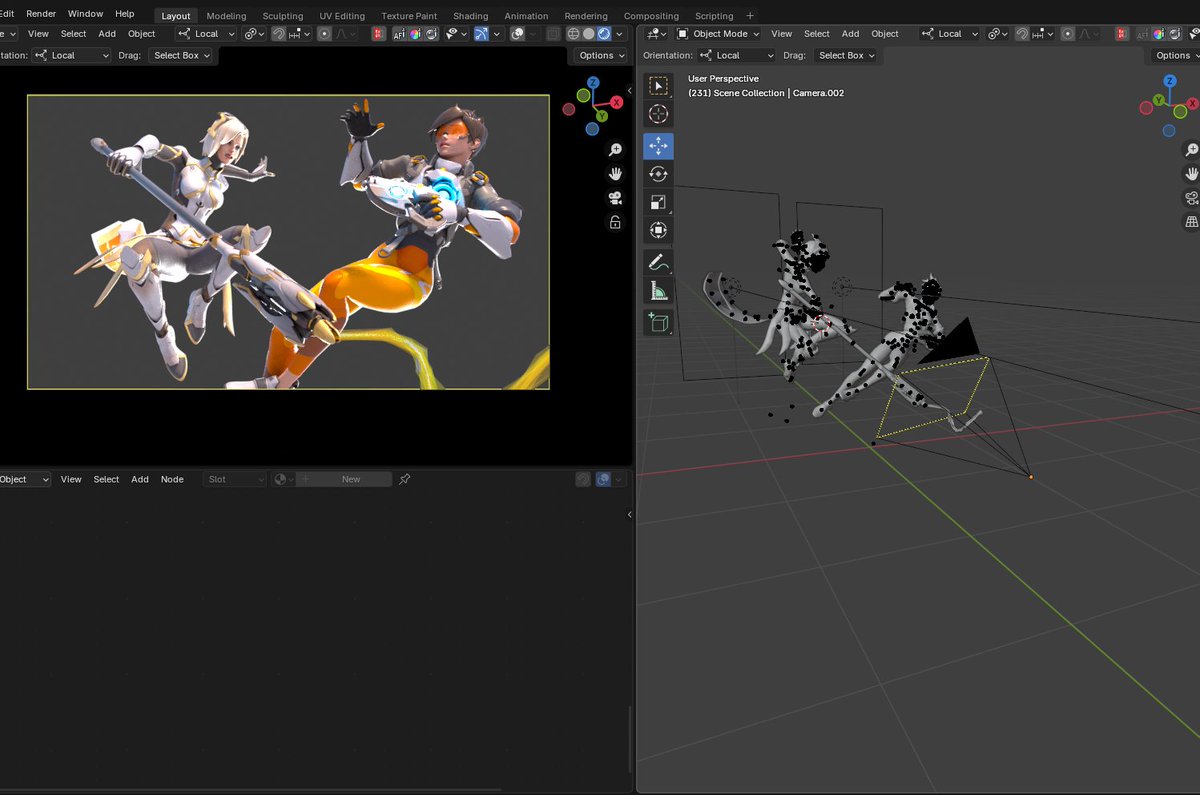1200x795 pixels.
Task: Toggle camera view icon in right viewport
Action: tap(1191, 198)
